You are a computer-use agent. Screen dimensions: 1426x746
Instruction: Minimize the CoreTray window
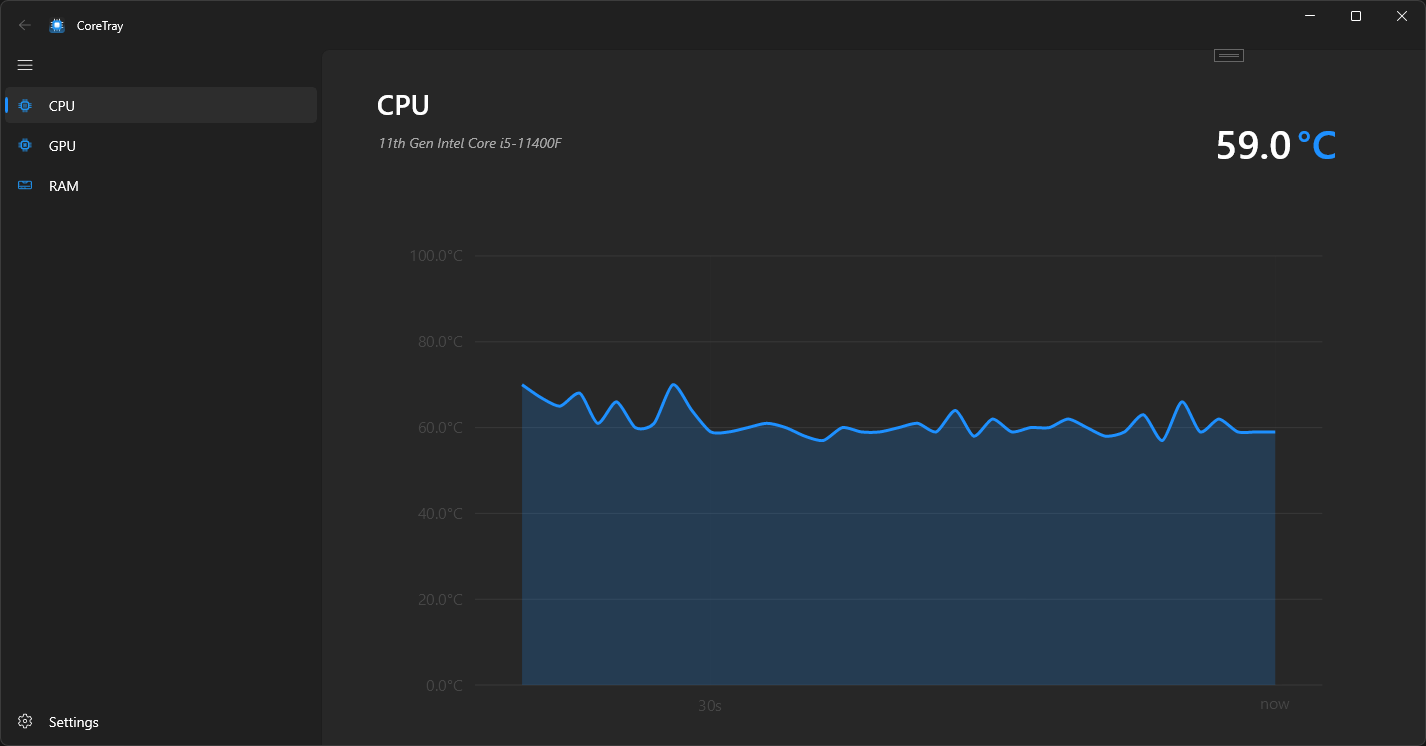tap(1310, 16)
